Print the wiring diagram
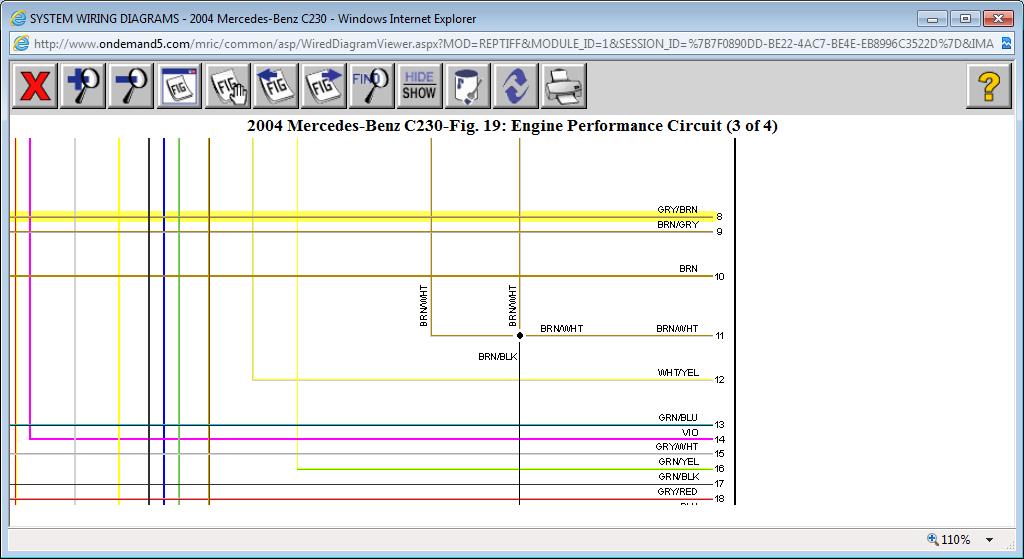Screen dimensions: 1024x559 click(563, 86)
